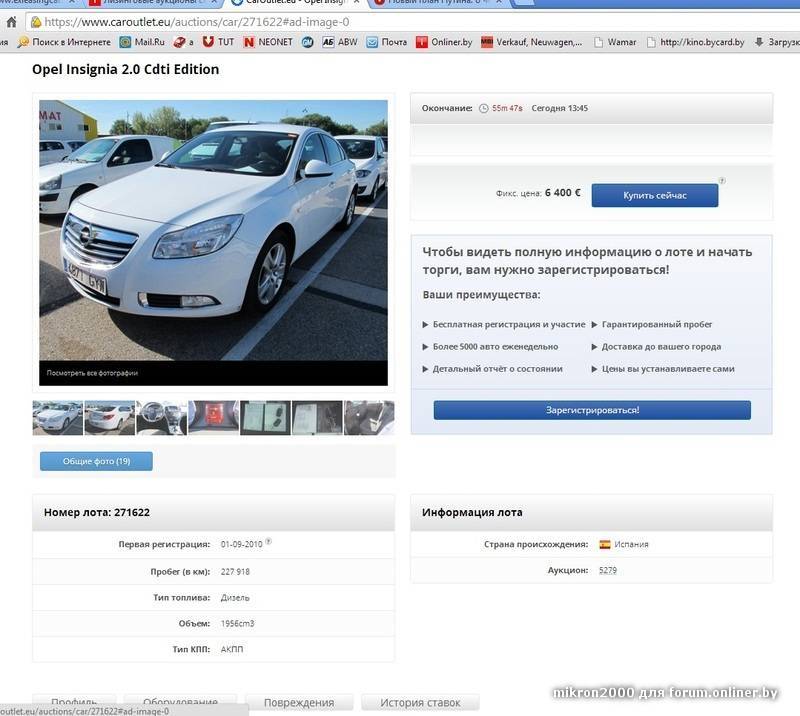Viewport: 800px width, 716px height.
Task: Open the 'Verkauf, Neuwagen' bookmark
Action: click(x=532, y=42)
